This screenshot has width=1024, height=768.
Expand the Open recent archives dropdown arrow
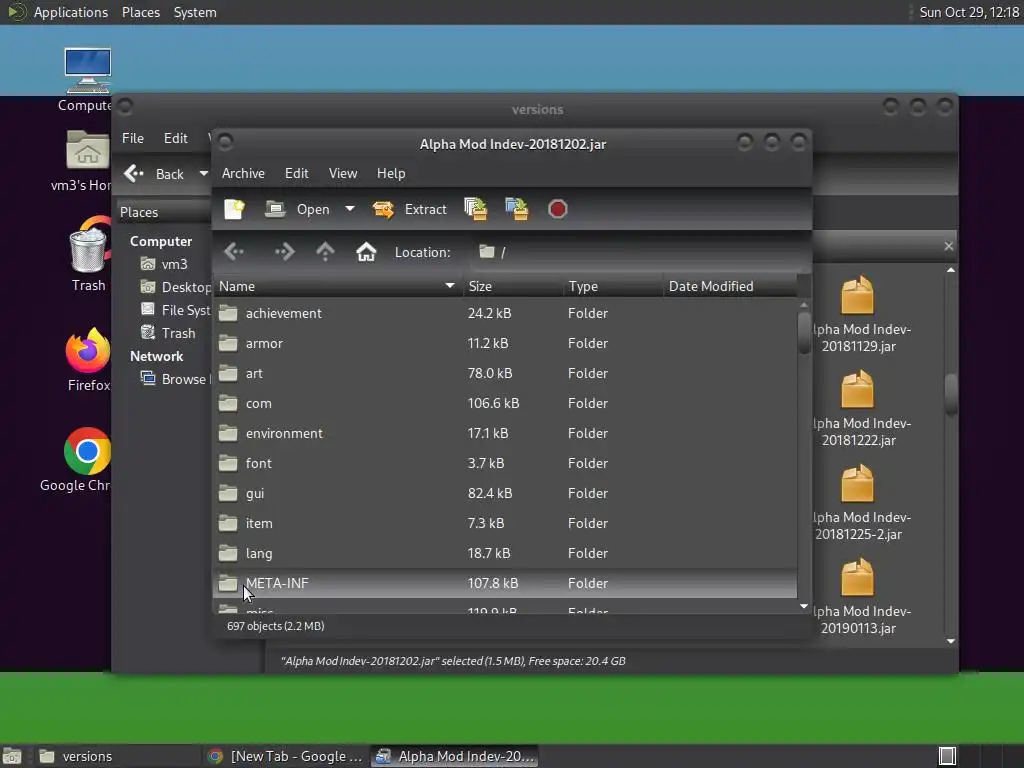(350, 209)
